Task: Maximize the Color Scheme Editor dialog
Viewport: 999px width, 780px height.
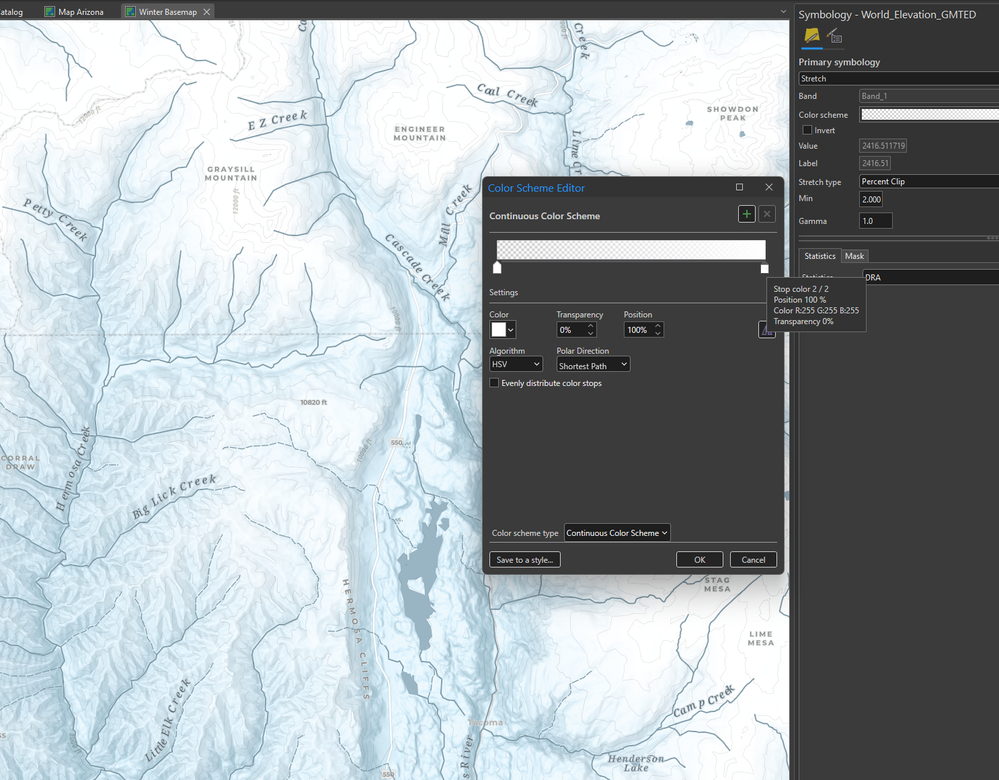Action: pyautogui.click(x=740, y=187)
